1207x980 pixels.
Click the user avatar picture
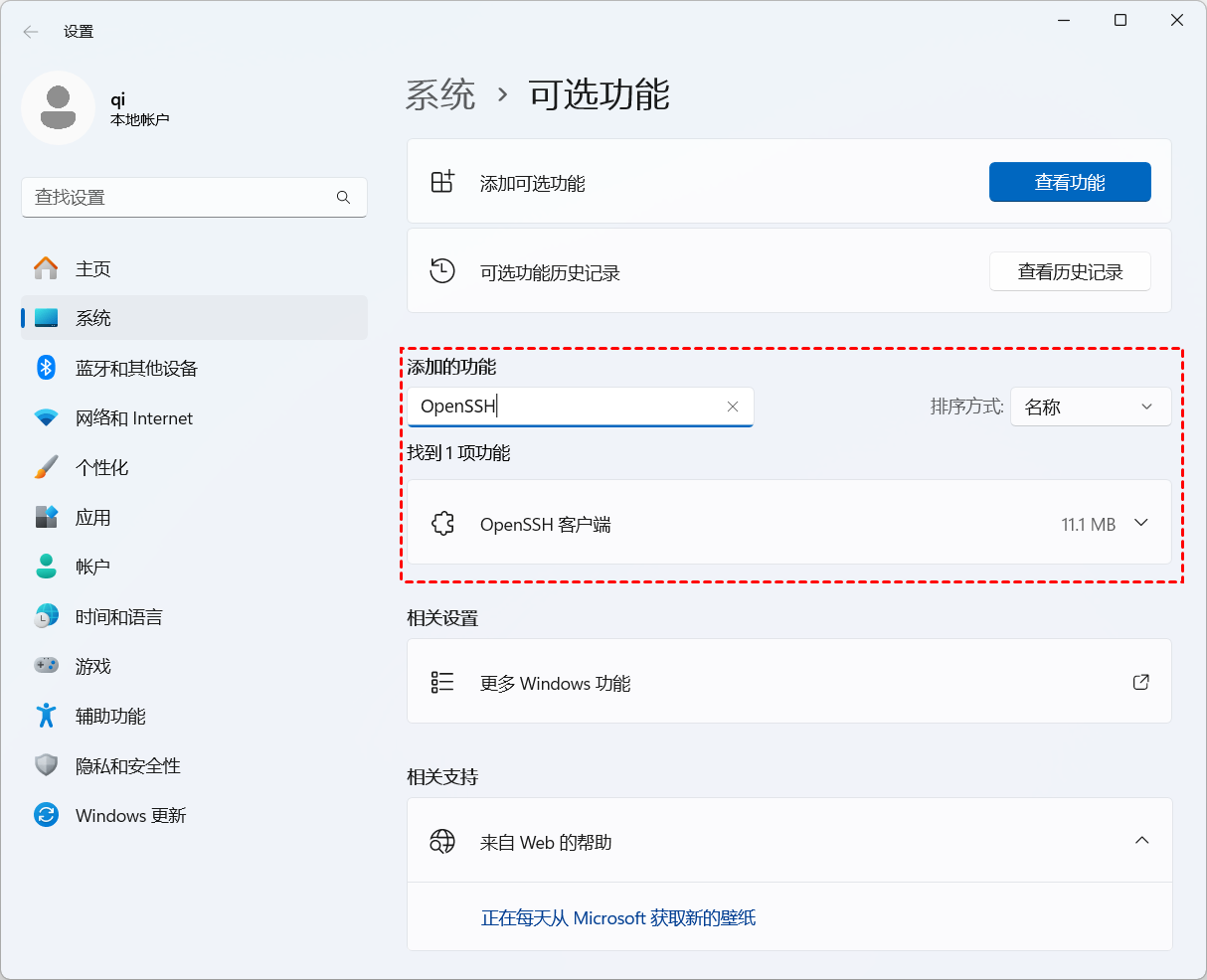(59, 108)
